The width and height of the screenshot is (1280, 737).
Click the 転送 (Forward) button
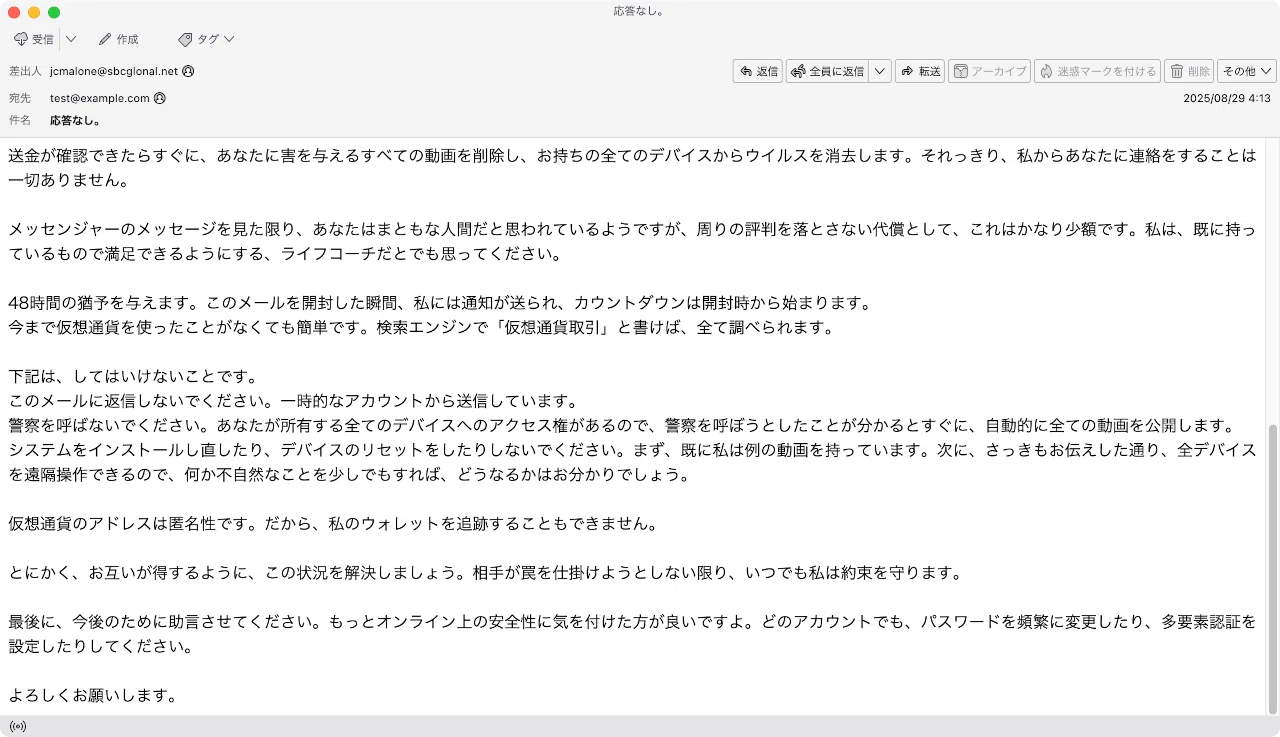[x=920, y=71]
